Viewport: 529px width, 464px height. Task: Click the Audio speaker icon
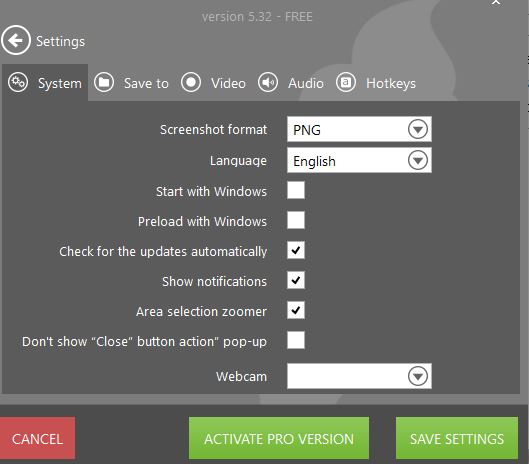(x=268, y=82)
